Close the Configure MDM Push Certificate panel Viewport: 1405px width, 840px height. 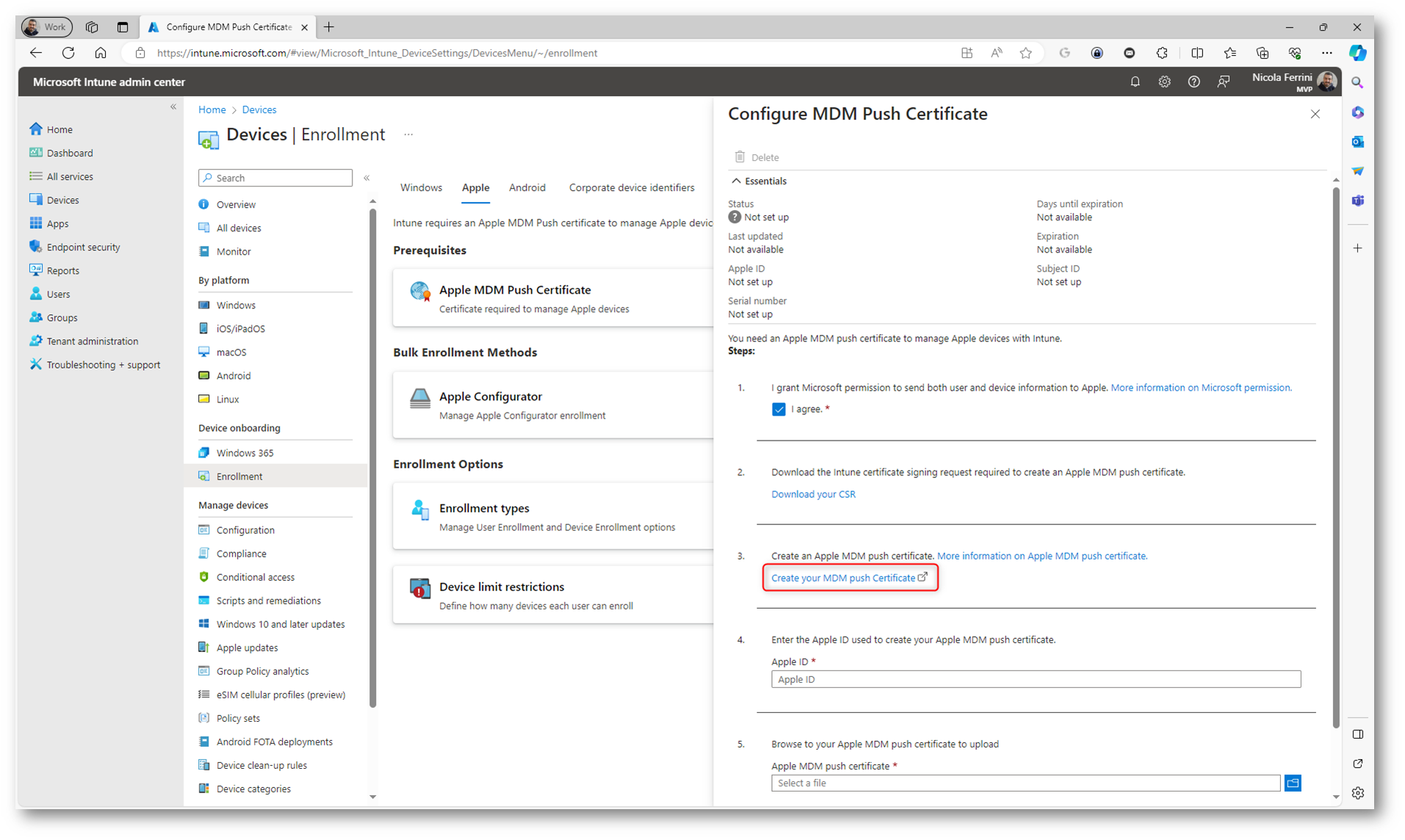[1315, 114]
